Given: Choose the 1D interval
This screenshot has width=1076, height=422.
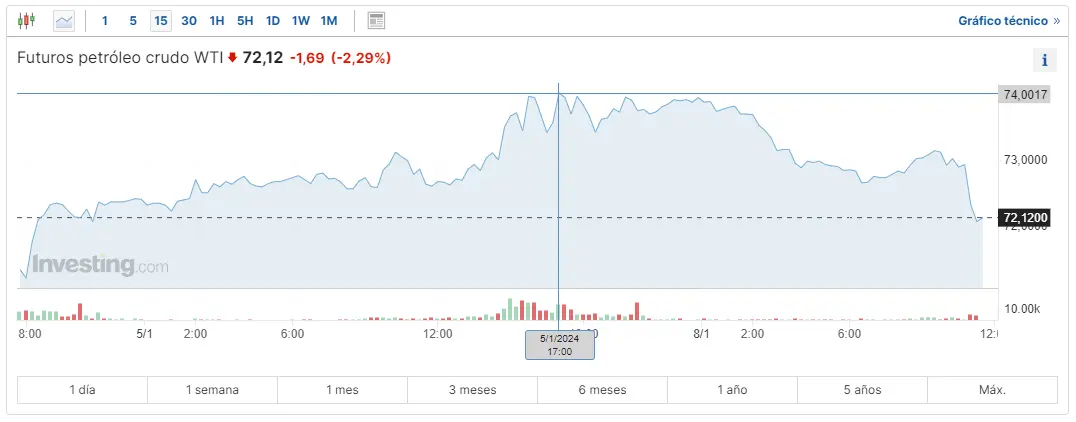Looking at the screenshot, I should coord(273,20).
